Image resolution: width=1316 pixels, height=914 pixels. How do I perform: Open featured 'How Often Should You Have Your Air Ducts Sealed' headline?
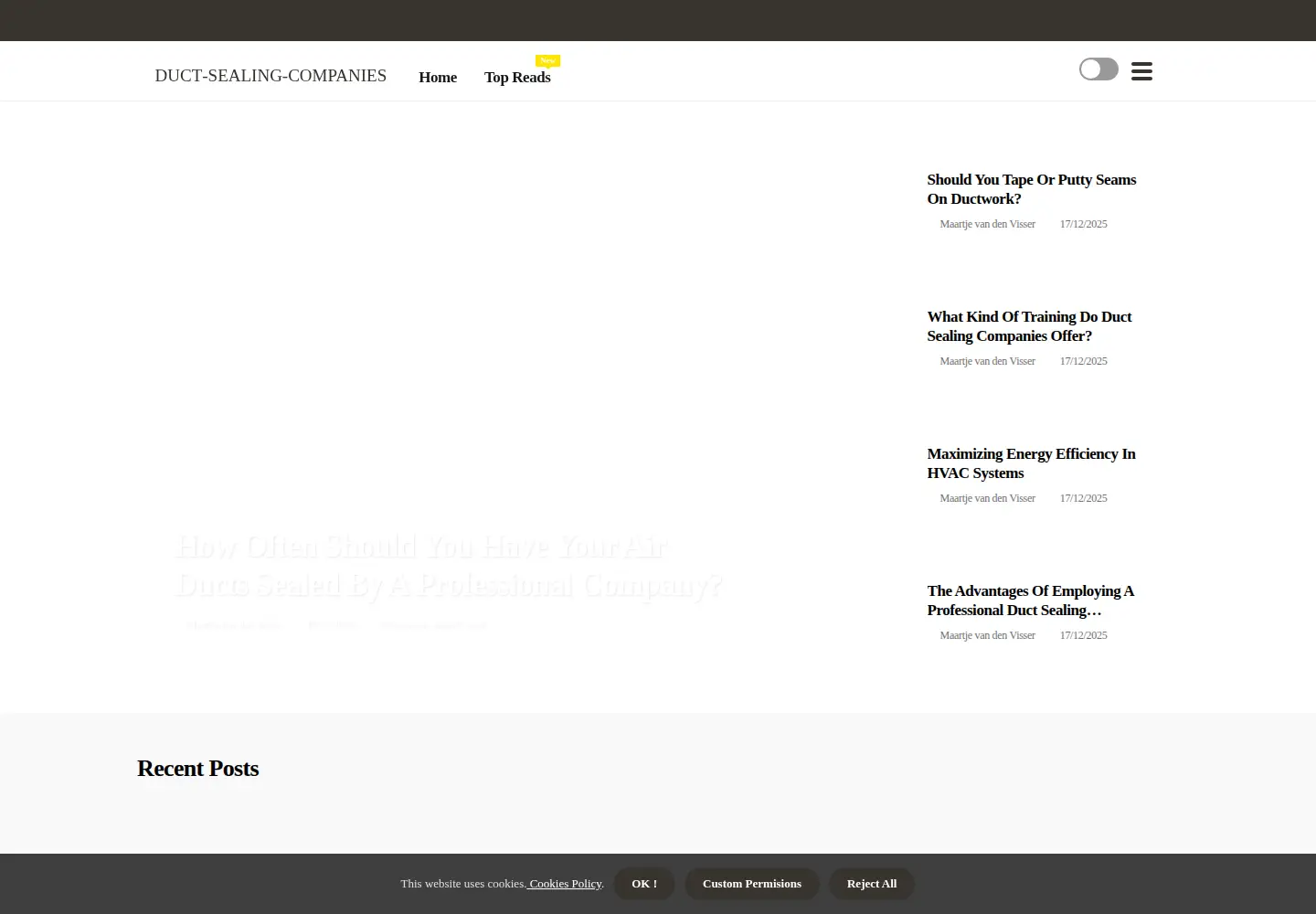[x=449, y=566]
